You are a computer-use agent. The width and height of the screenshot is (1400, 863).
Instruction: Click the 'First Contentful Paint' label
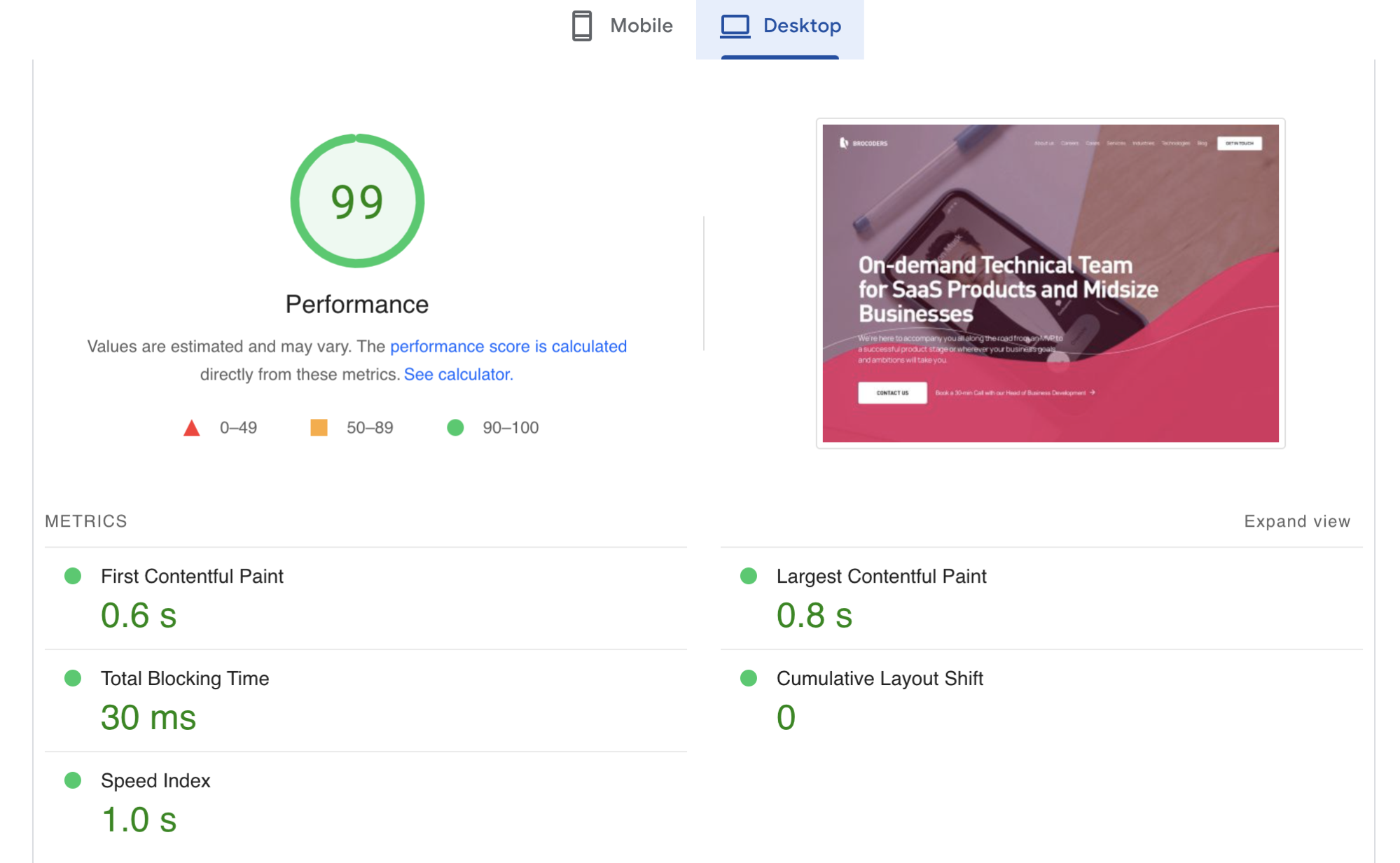pyautogui.click(x=192, y=576)
